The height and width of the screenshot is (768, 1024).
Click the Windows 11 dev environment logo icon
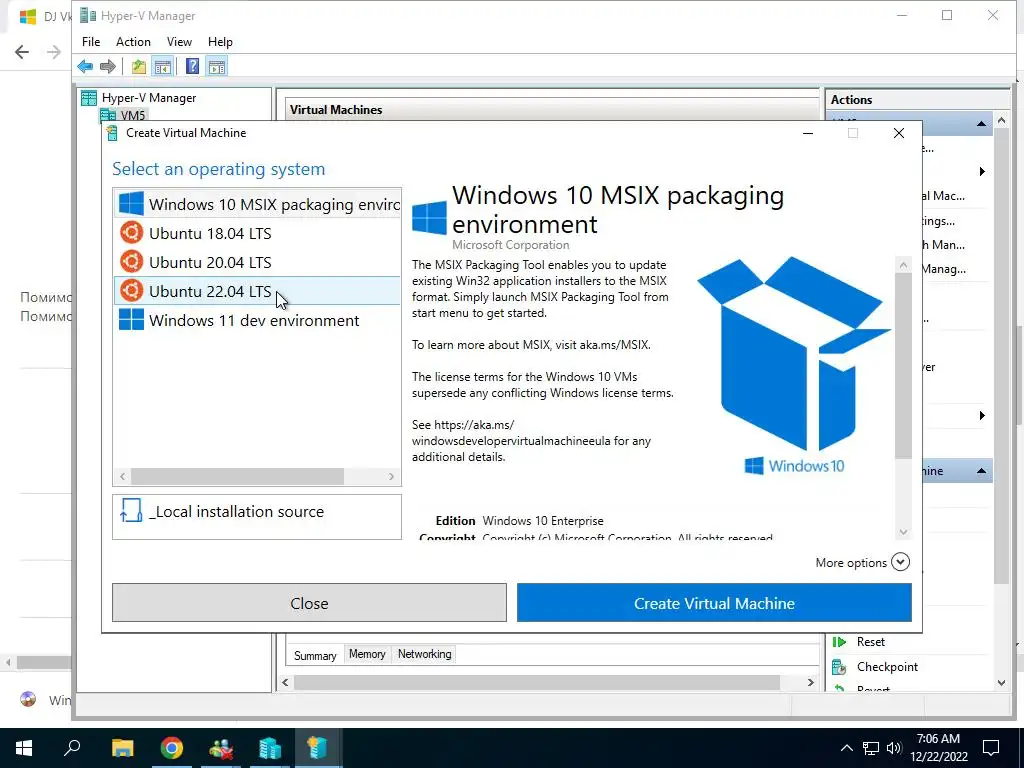tap(131, 319)
